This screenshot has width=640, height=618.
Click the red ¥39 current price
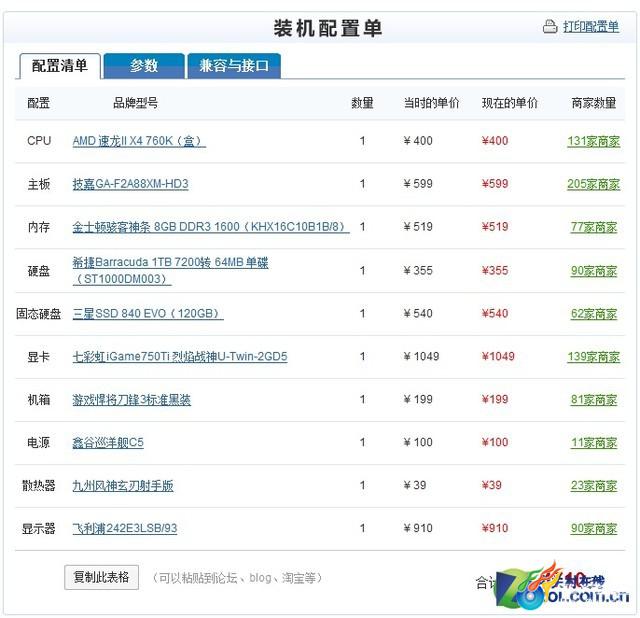[491, 485]
